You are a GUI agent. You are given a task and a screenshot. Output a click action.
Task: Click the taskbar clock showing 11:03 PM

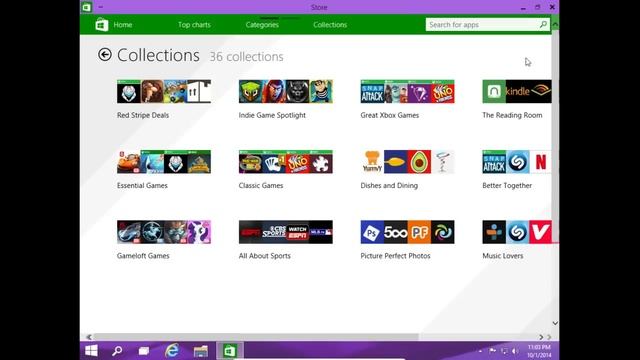[539, 351]
